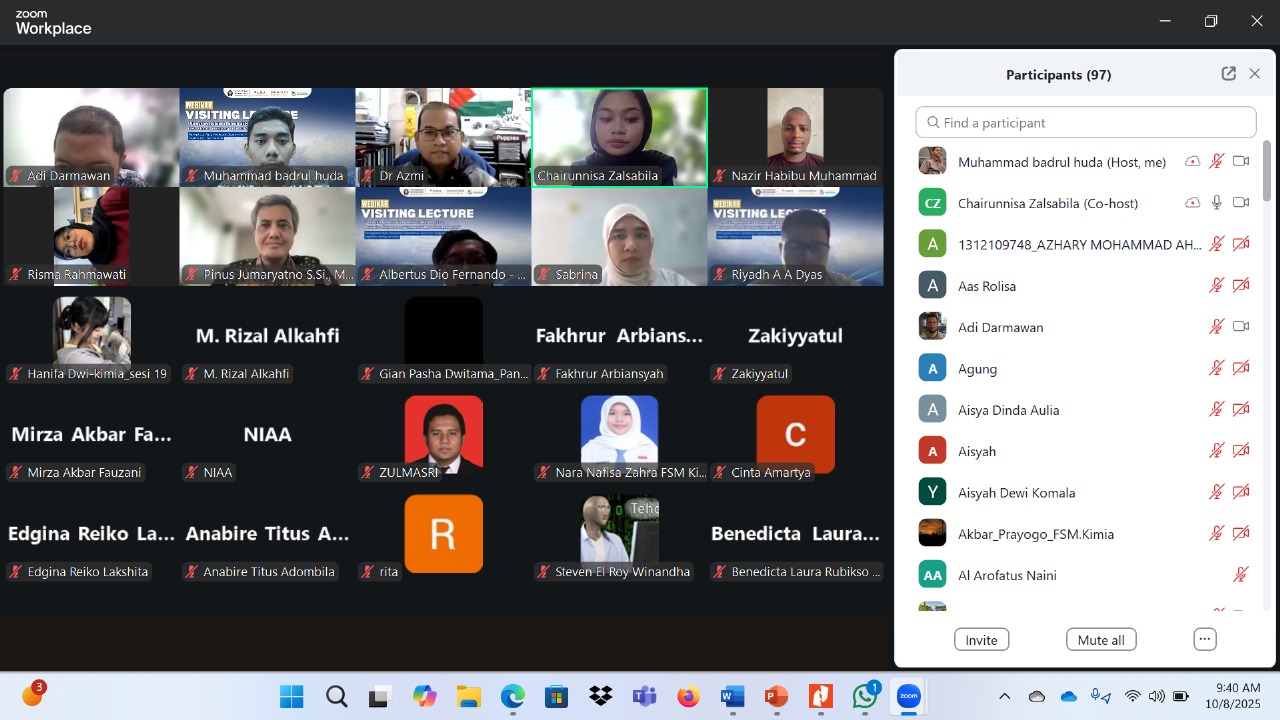Screen dimensions: 1280x720
Task: Toggle Aisyah Dewi Komala's camera off-state
Action: [1240, 492]
